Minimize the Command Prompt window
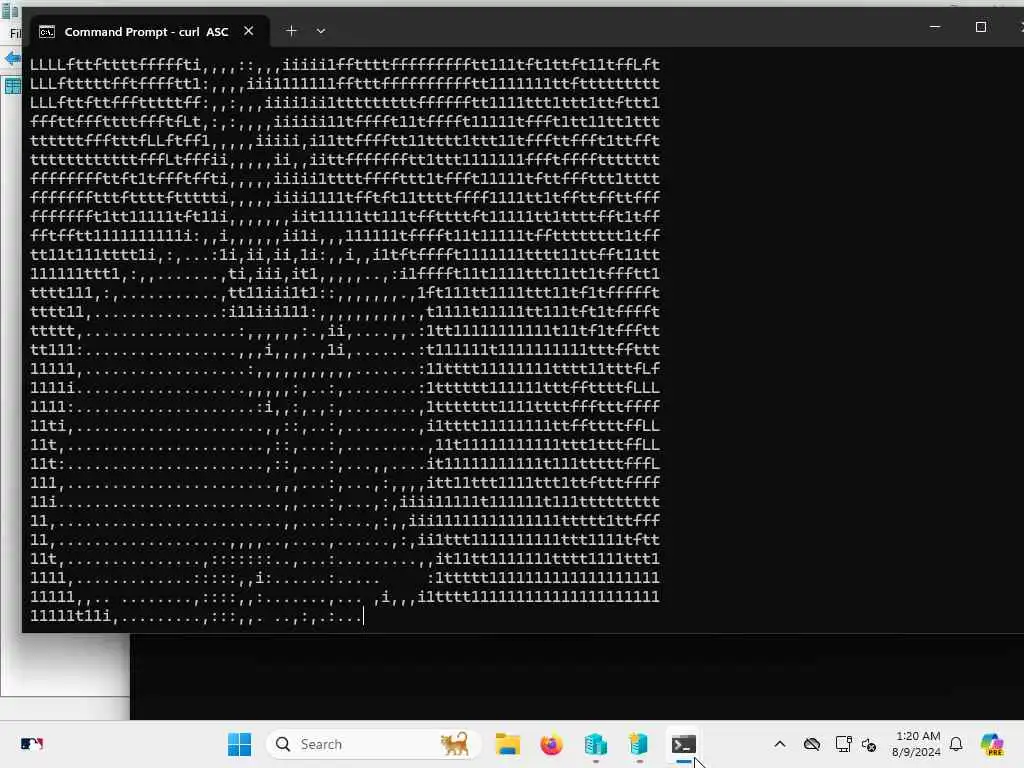 (x=935, y=27)
